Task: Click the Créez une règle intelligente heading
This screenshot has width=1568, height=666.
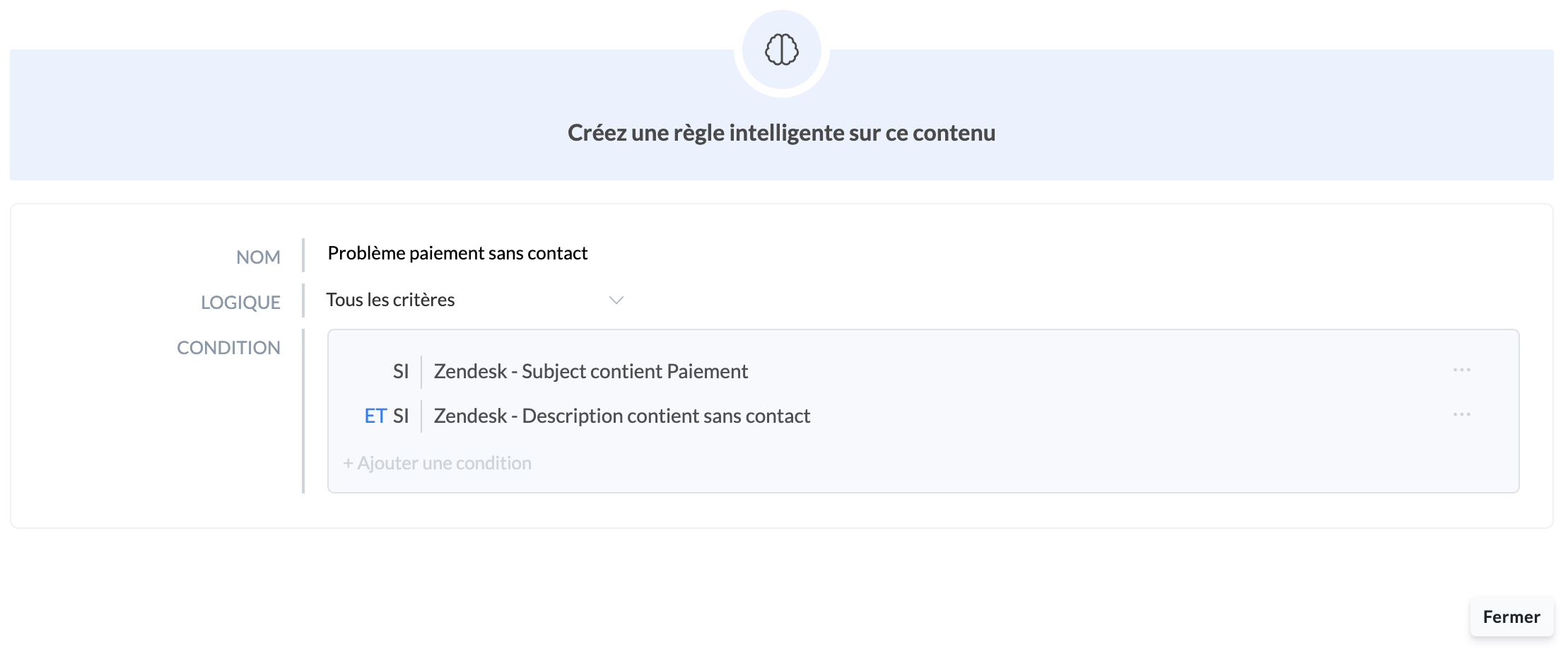Action: click(781, 133)
